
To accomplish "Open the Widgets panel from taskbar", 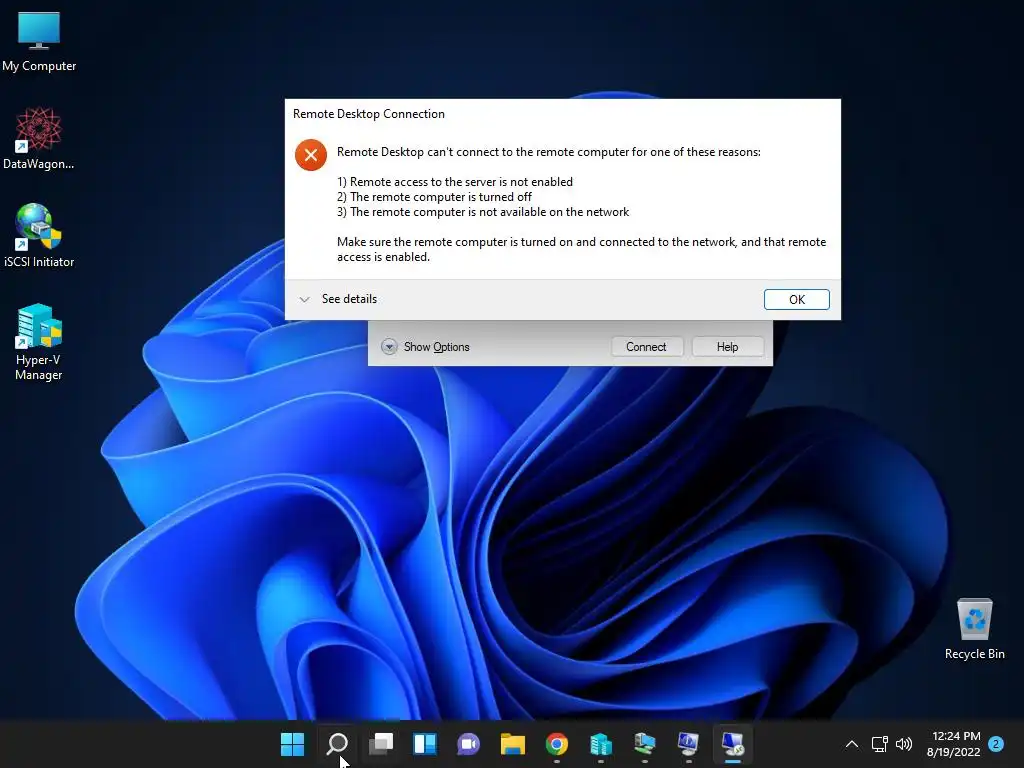I will pos(424,744).
